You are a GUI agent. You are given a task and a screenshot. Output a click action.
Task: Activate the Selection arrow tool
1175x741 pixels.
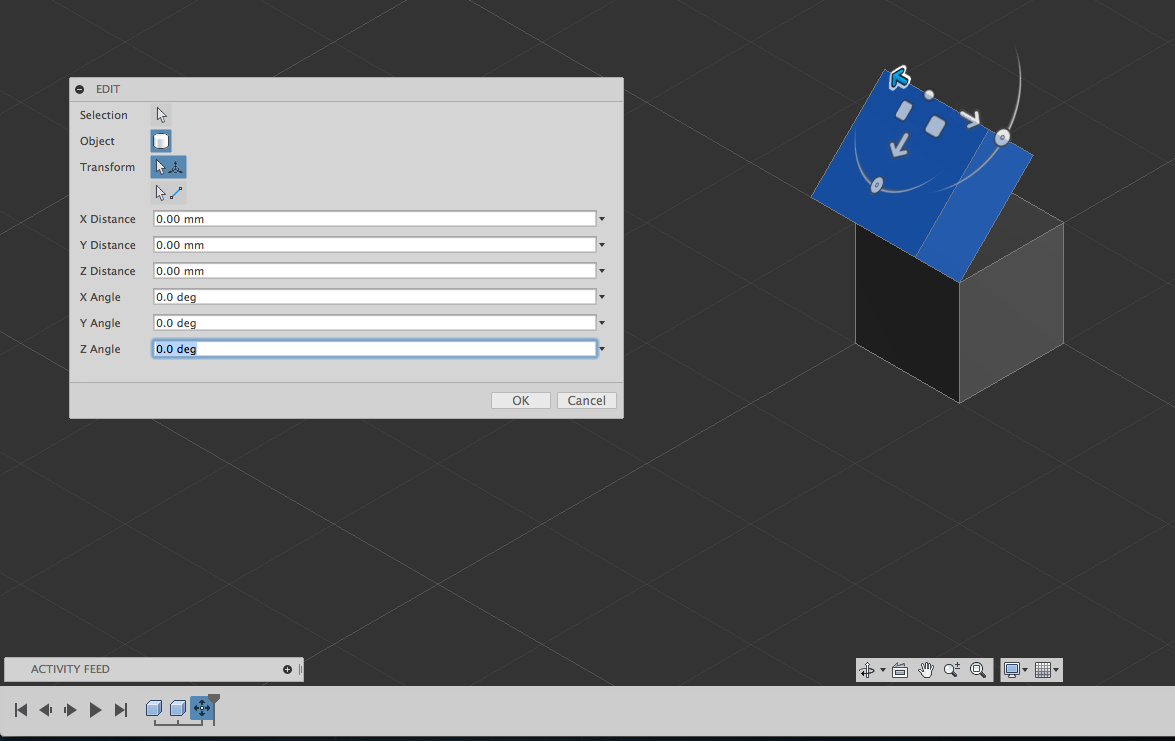click(160, 114)
